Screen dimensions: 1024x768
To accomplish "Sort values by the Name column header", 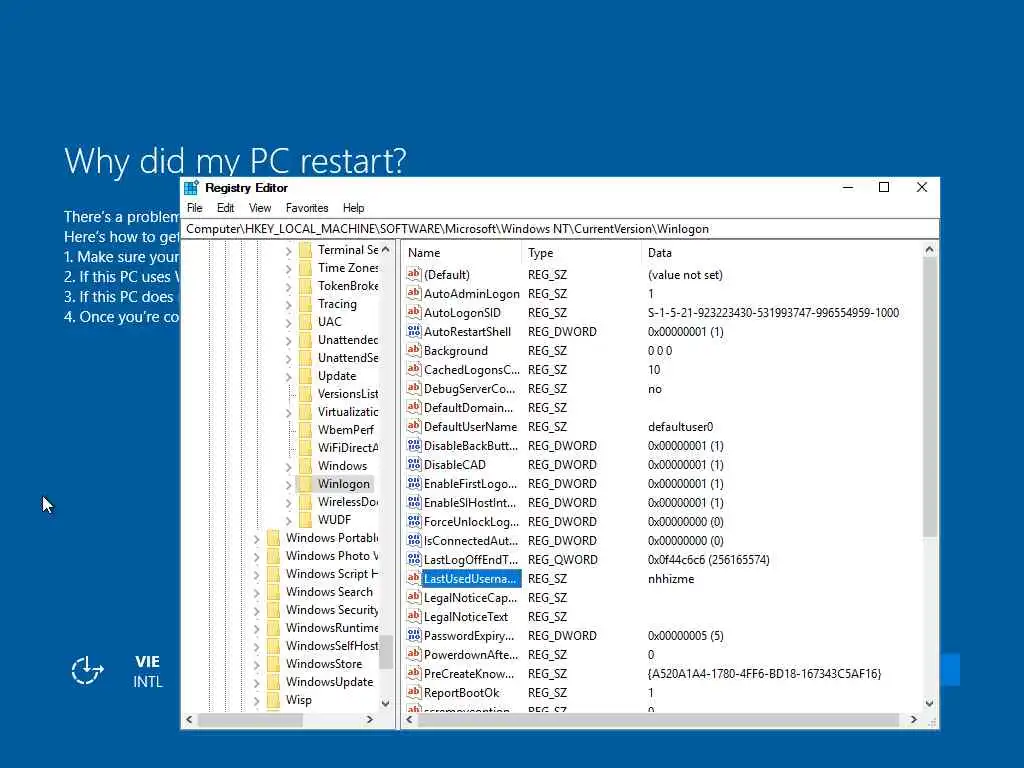I will [x=461, y=253].
